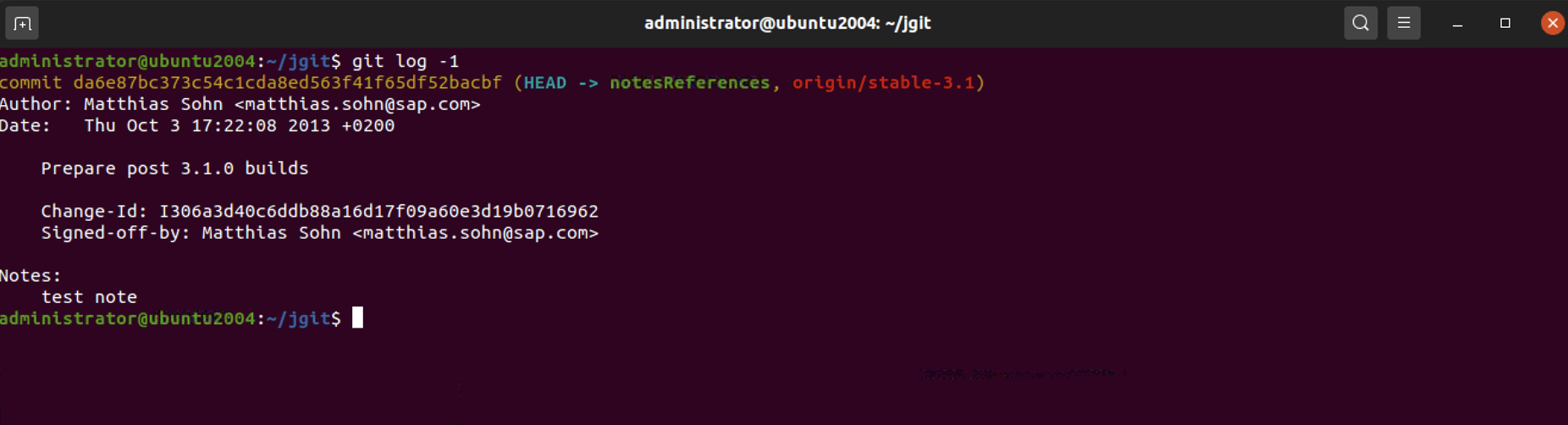Click the commit date line
1568x425 pixels.
point(197,125)
